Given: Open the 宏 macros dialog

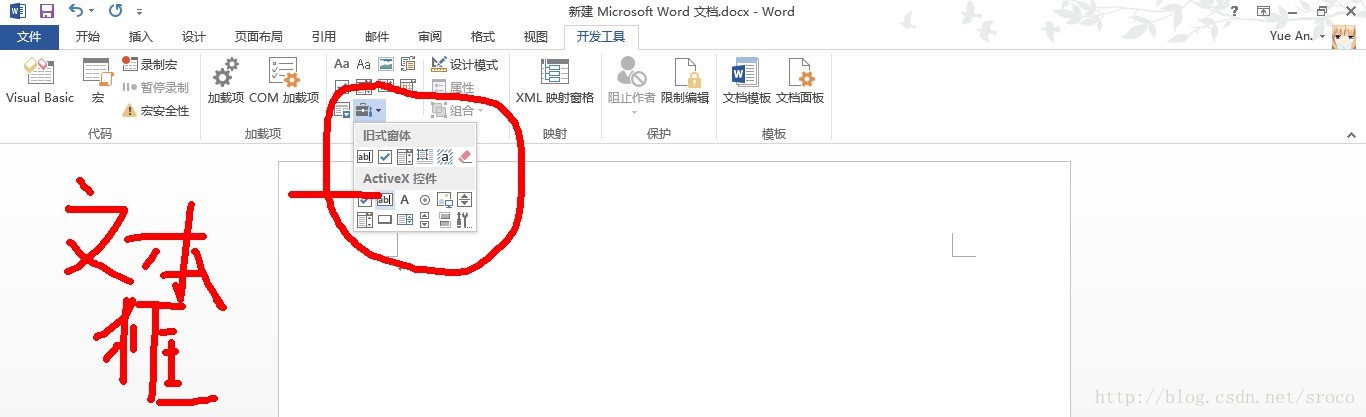Looking at the screenshot, I should 97,80.
